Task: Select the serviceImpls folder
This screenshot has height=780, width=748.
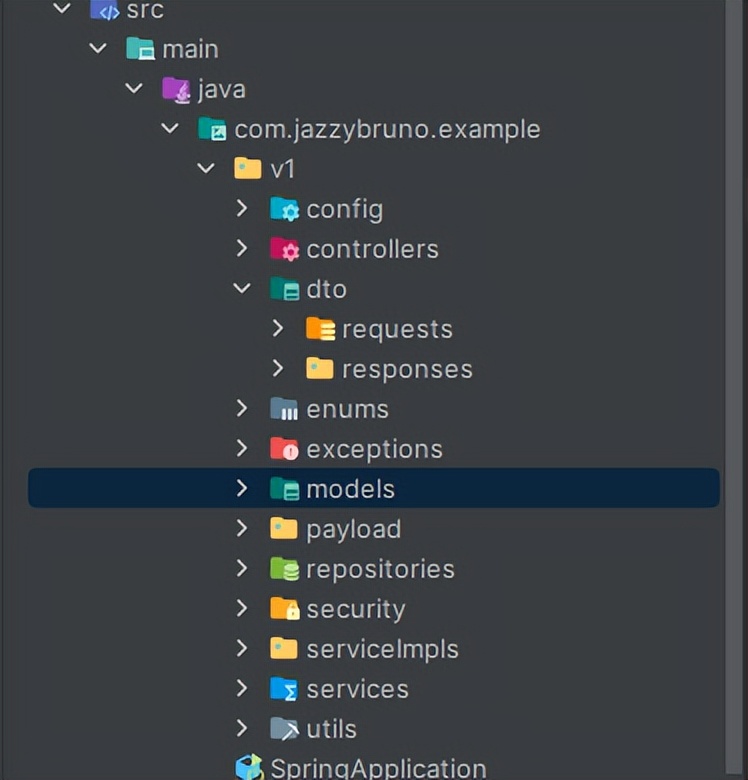Action: pos(382,649)
